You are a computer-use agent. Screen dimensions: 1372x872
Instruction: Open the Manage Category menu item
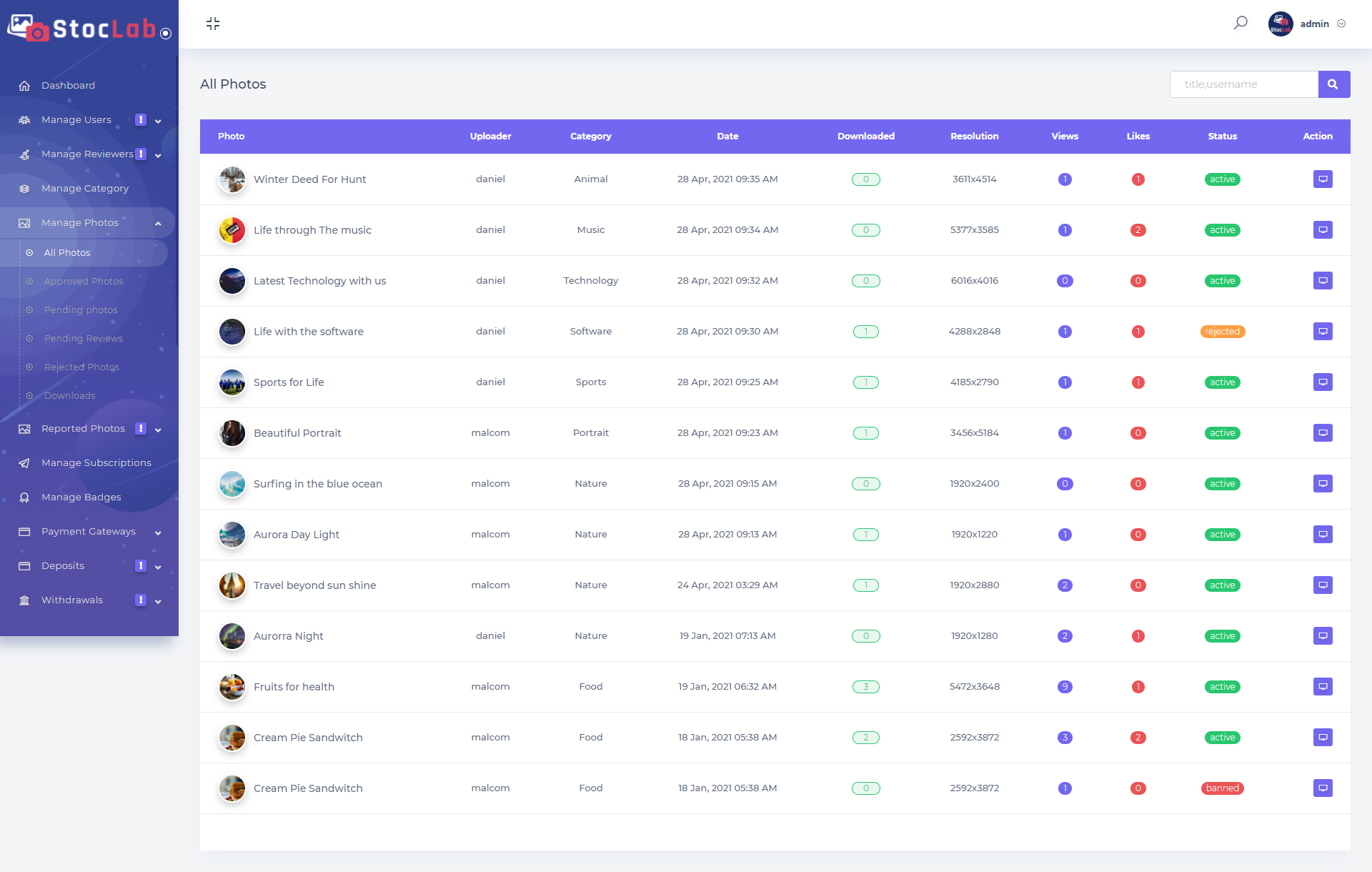coord(85,189)
